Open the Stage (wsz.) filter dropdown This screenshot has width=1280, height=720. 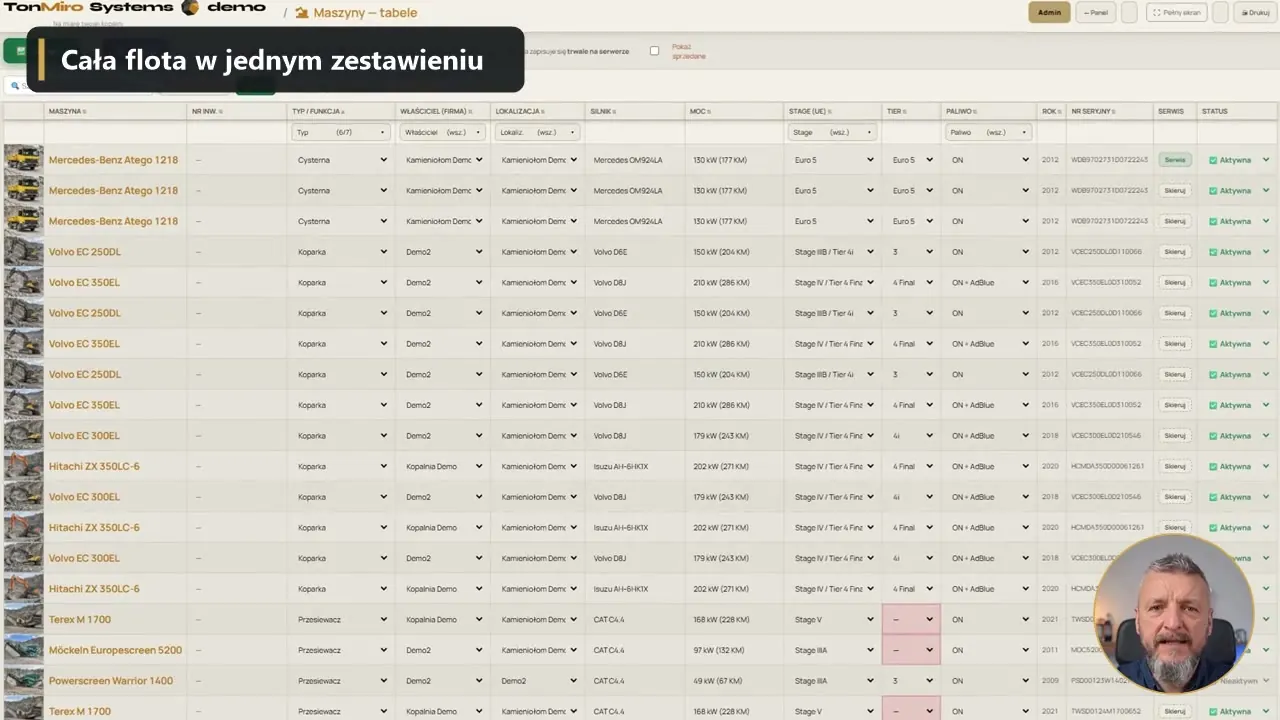point(831,132)
